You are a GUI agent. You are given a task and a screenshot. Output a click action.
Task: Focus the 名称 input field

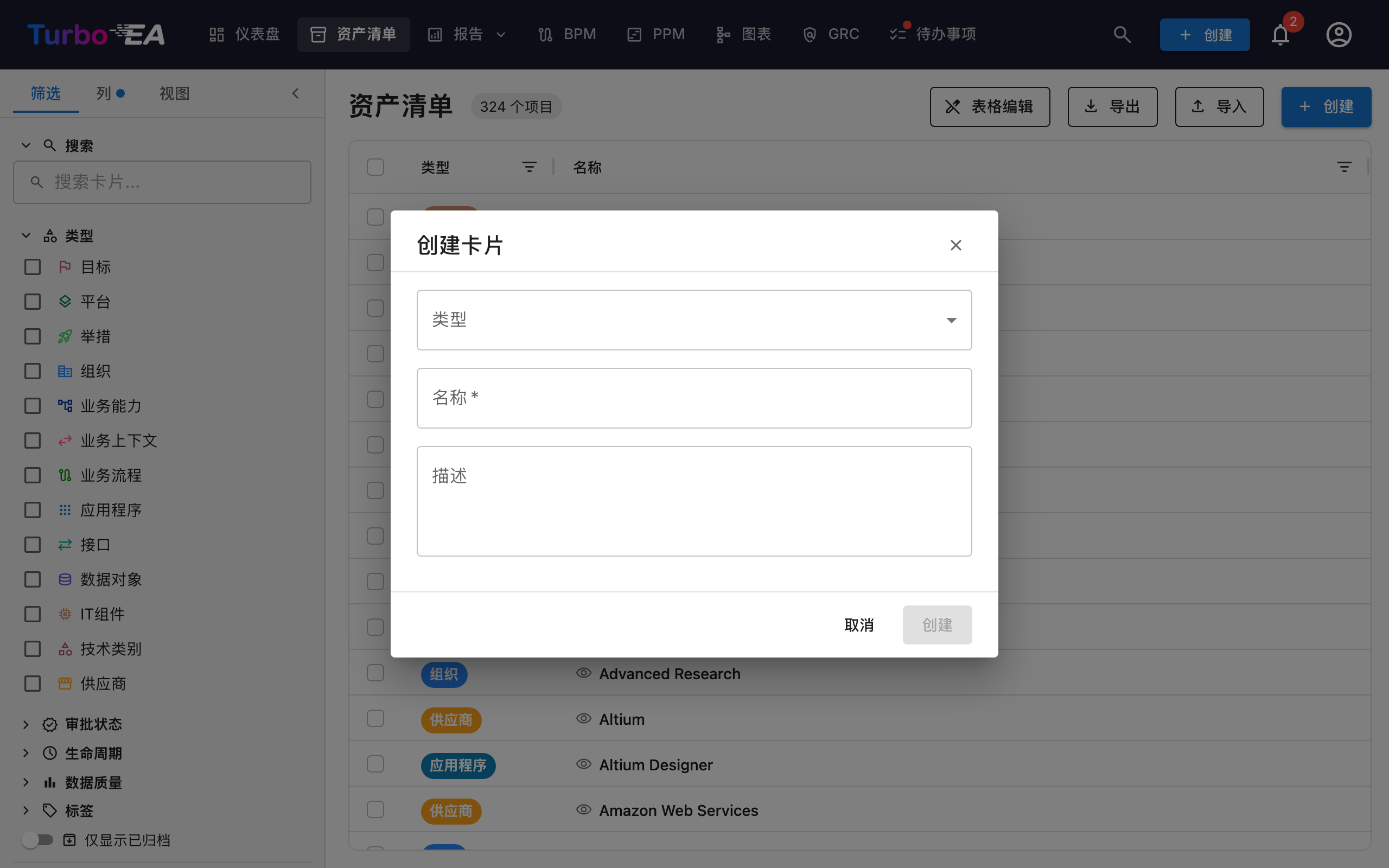[694, 398]
